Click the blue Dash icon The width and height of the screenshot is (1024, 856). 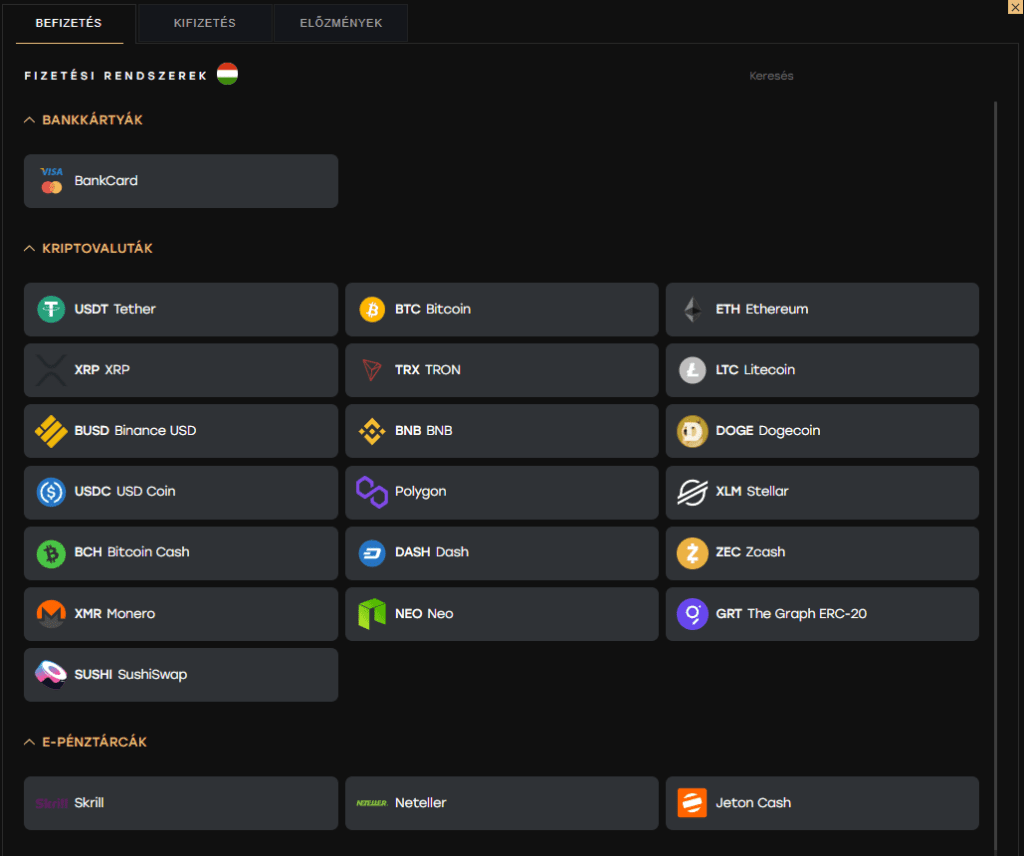[372, 554]
